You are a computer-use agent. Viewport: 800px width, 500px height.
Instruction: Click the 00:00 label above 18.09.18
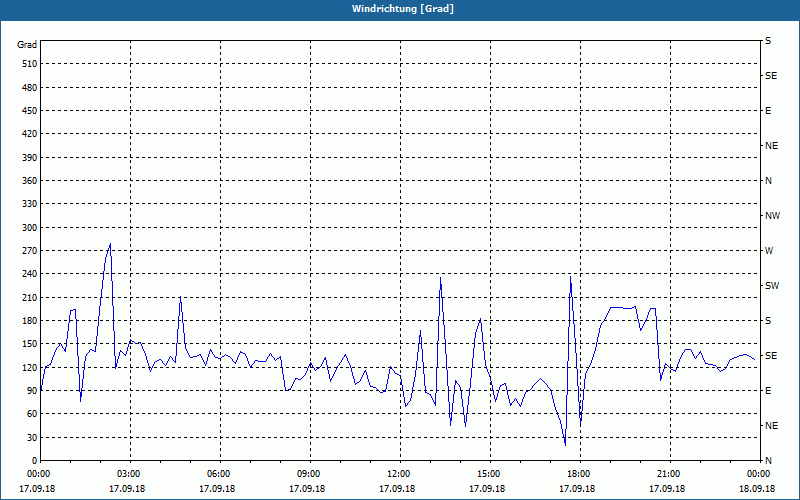(757, 474)
